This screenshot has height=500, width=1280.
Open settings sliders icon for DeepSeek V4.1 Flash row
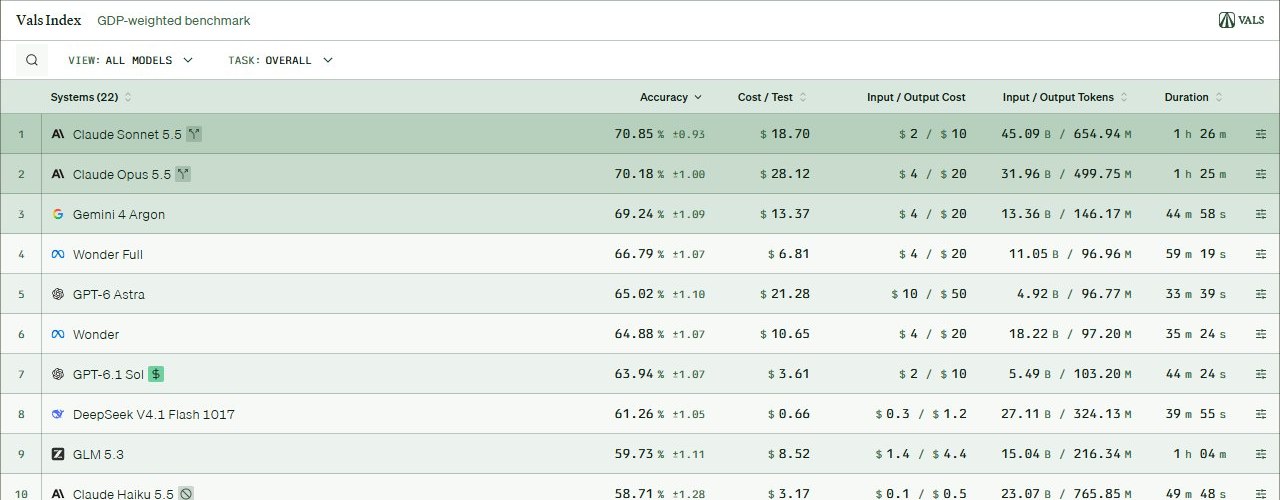1260,414
